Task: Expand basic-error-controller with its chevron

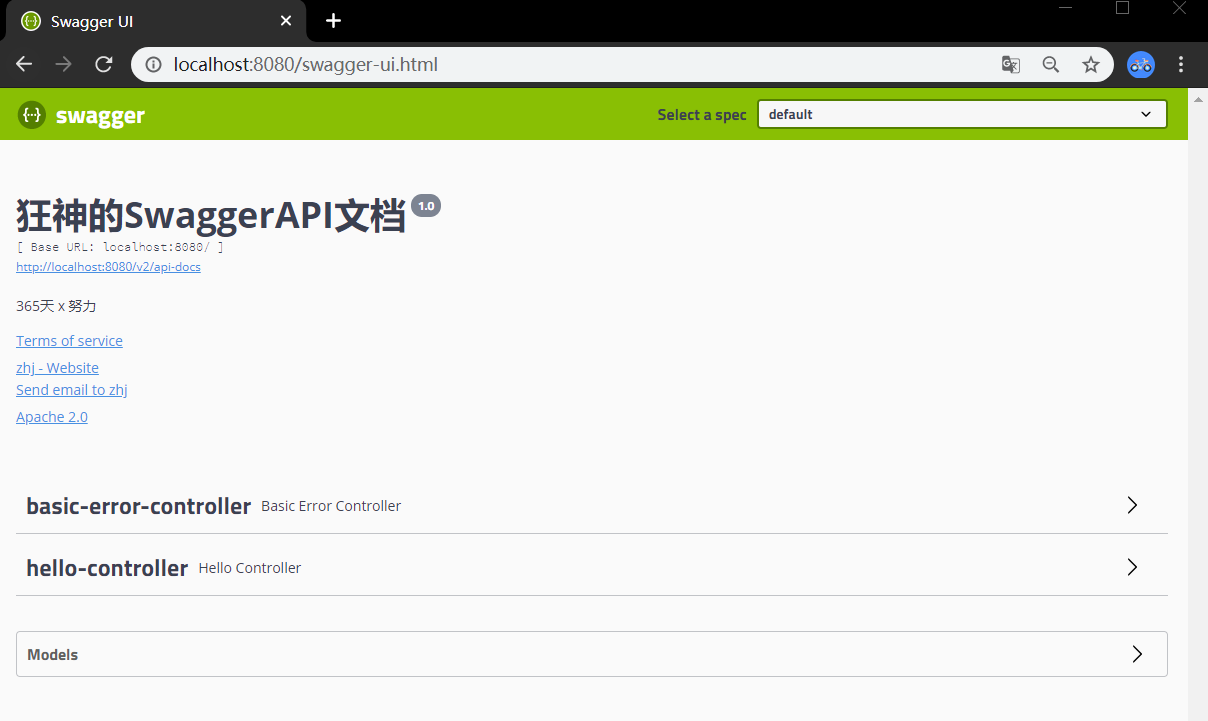Action: 1132,505
